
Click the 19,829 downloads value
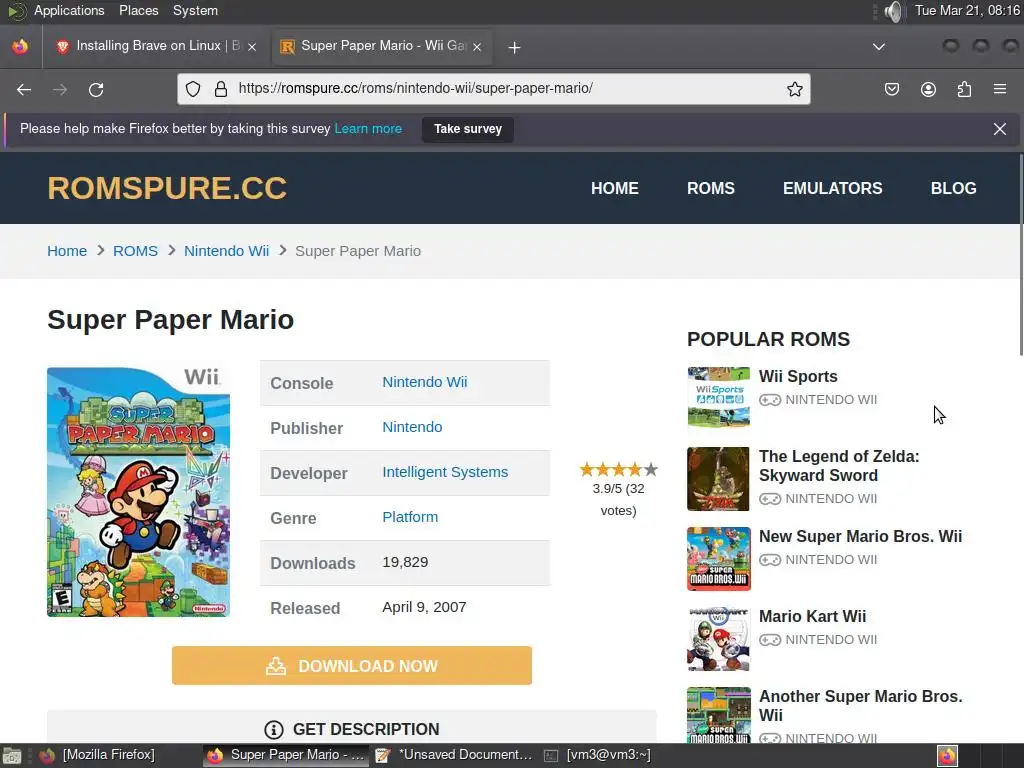[x=405, y=562]
